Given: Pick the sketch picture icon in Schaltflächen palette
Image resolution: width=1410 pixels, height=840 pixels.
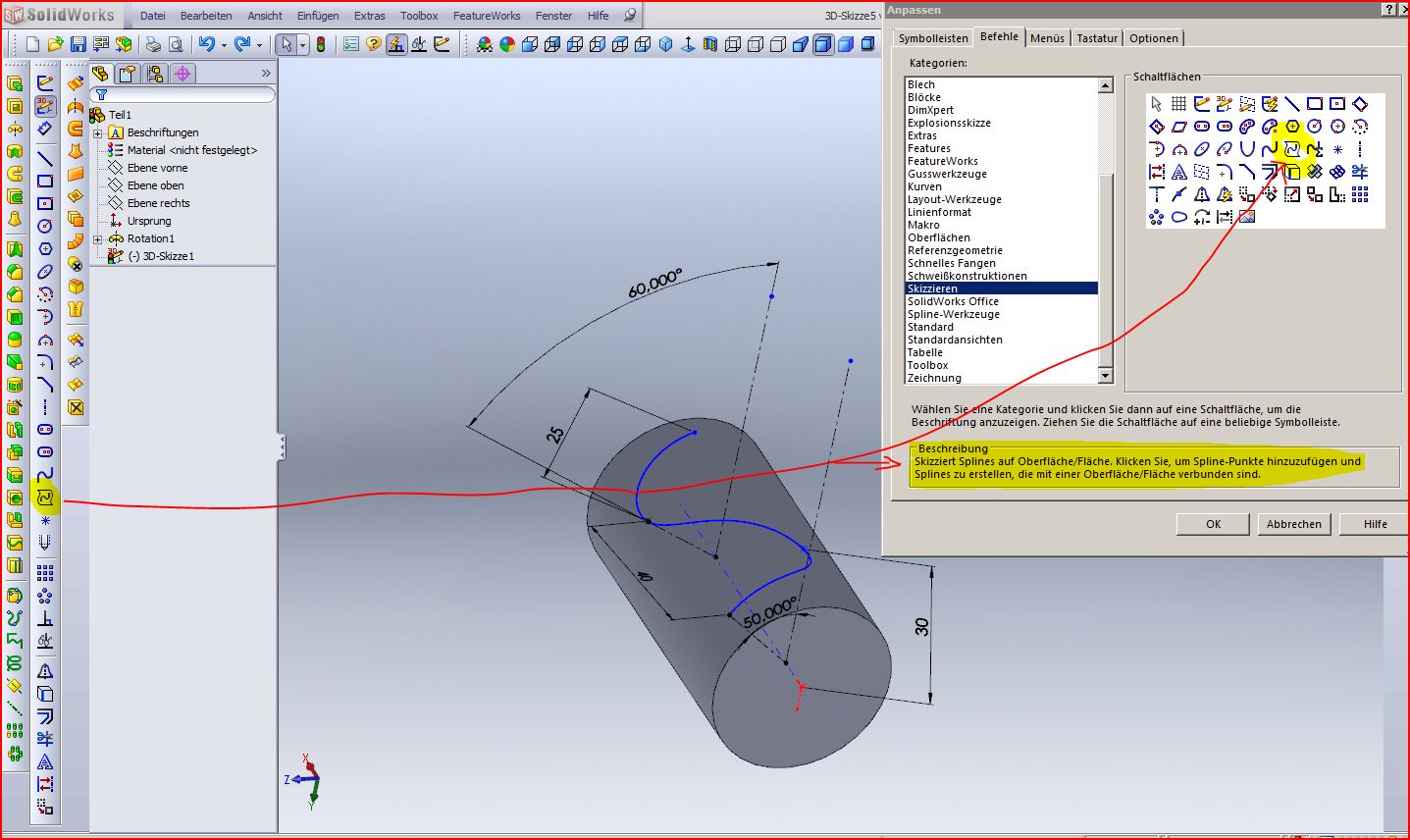Looking at the screenshot, I should click(x=1247, y=217).
